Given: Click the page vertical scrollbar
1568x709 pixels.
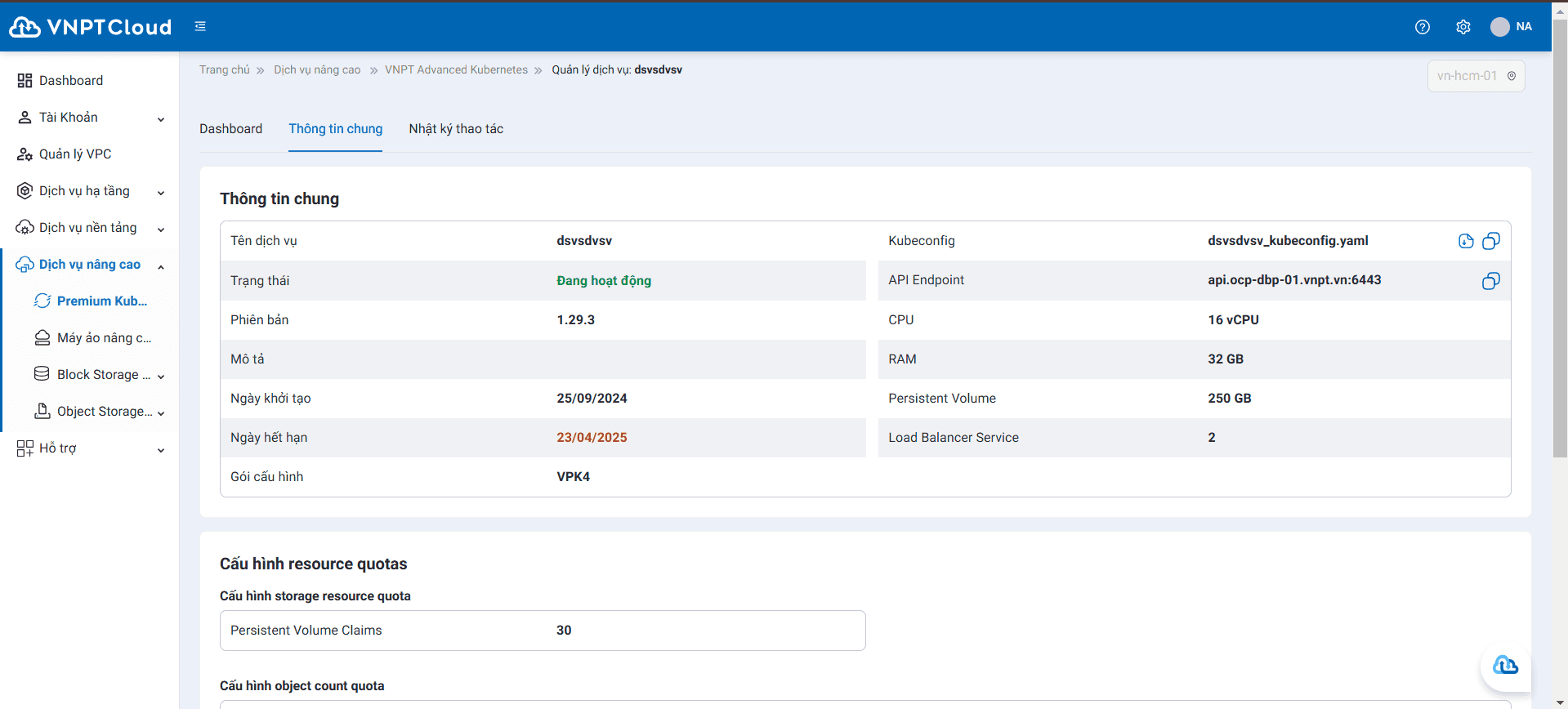Looking at the screenshot, I should [x=1560, y=245].
